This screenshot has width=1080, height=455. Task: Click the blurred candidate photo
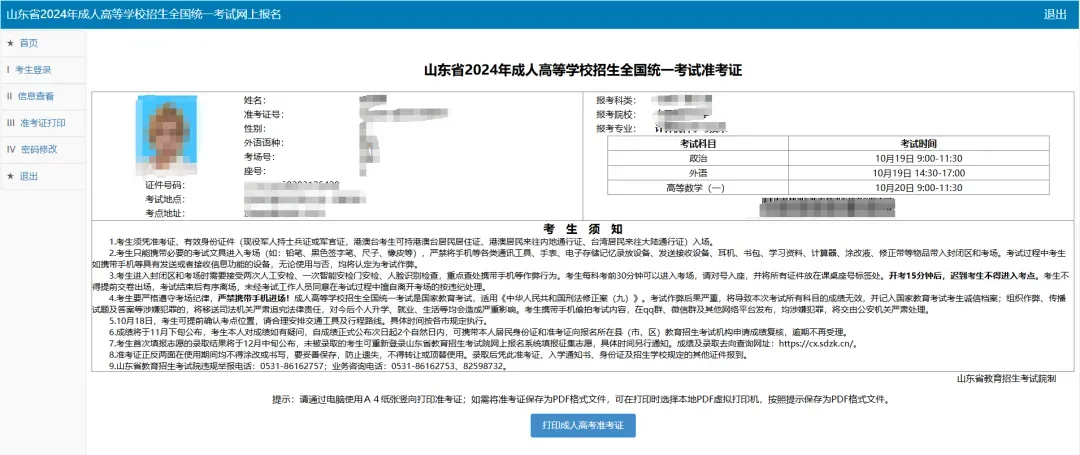click(x=167, y=137)
